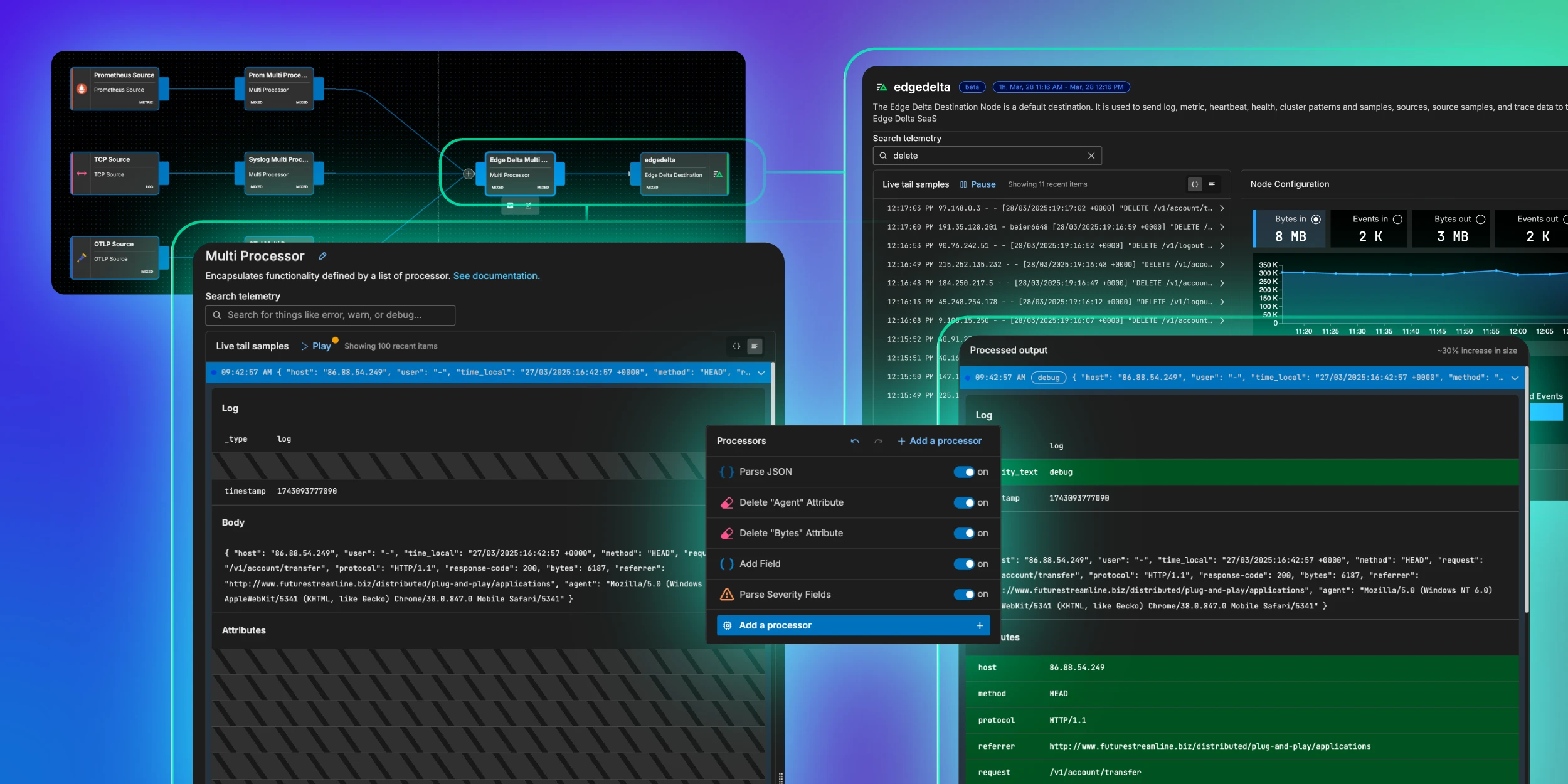Open the See documentation link
Image resolution: width=1568 pixels, height=784 pixels.
(496, 276)
